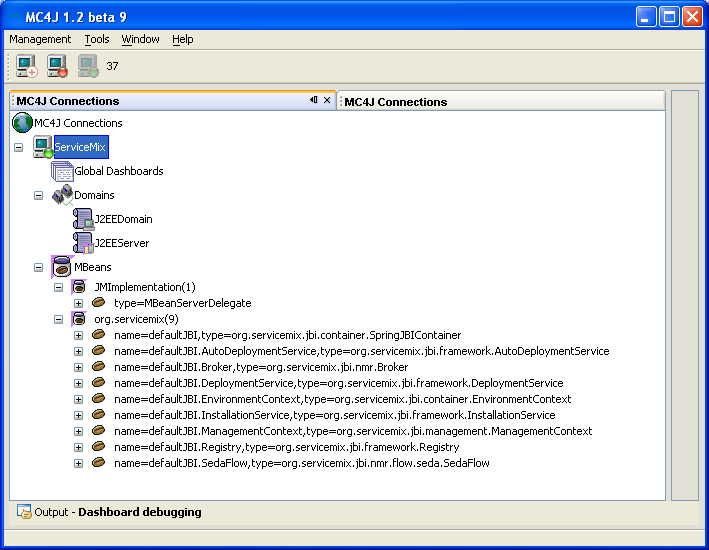Image resolution: width=709 pixels, height=550 pixels.
Task: Click the disconnect server toolbar icon with red dot
Action: (57, 66)
